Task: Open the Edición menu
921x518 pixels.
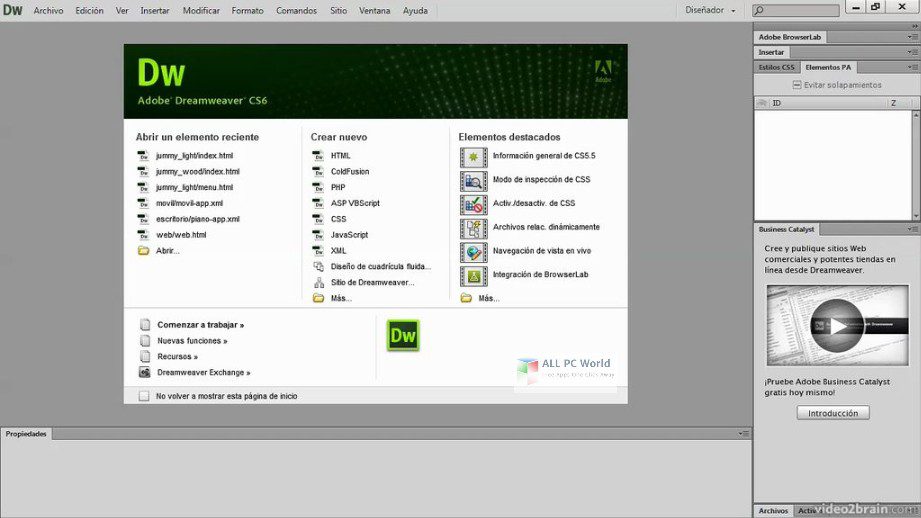Action: tap(89, 11)
